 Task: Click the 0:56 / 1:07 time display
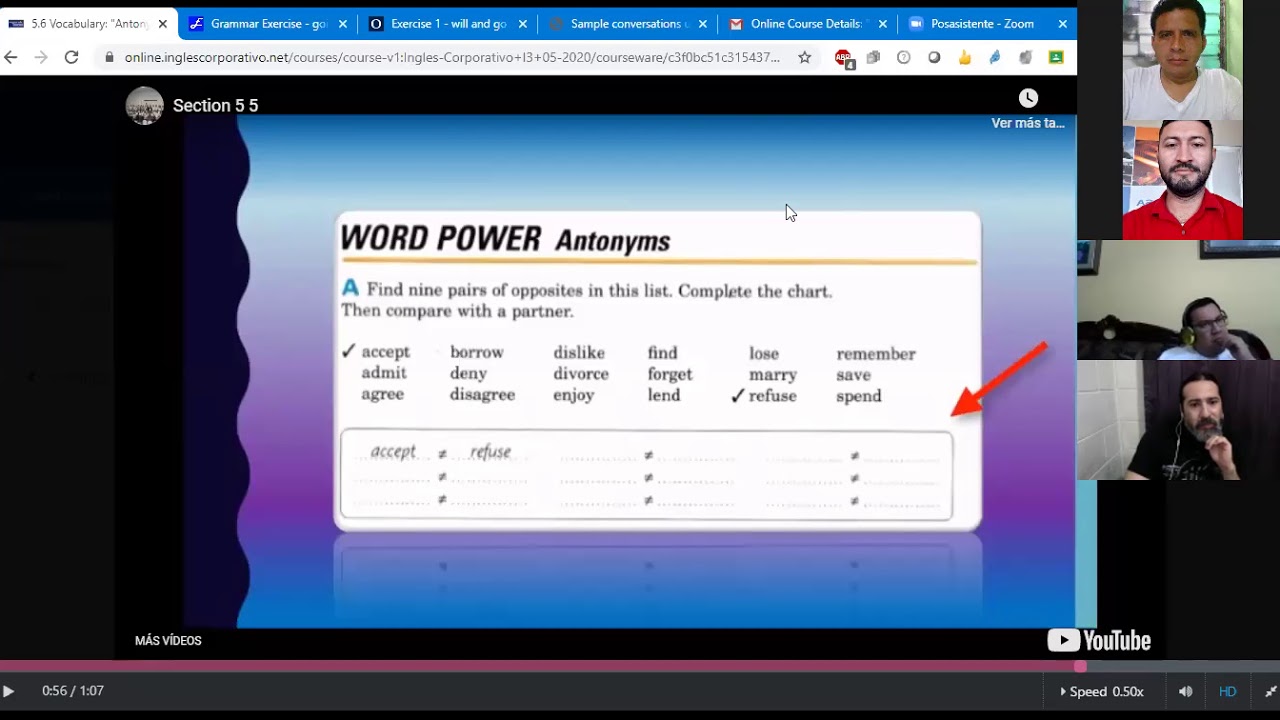pos(73,691)
